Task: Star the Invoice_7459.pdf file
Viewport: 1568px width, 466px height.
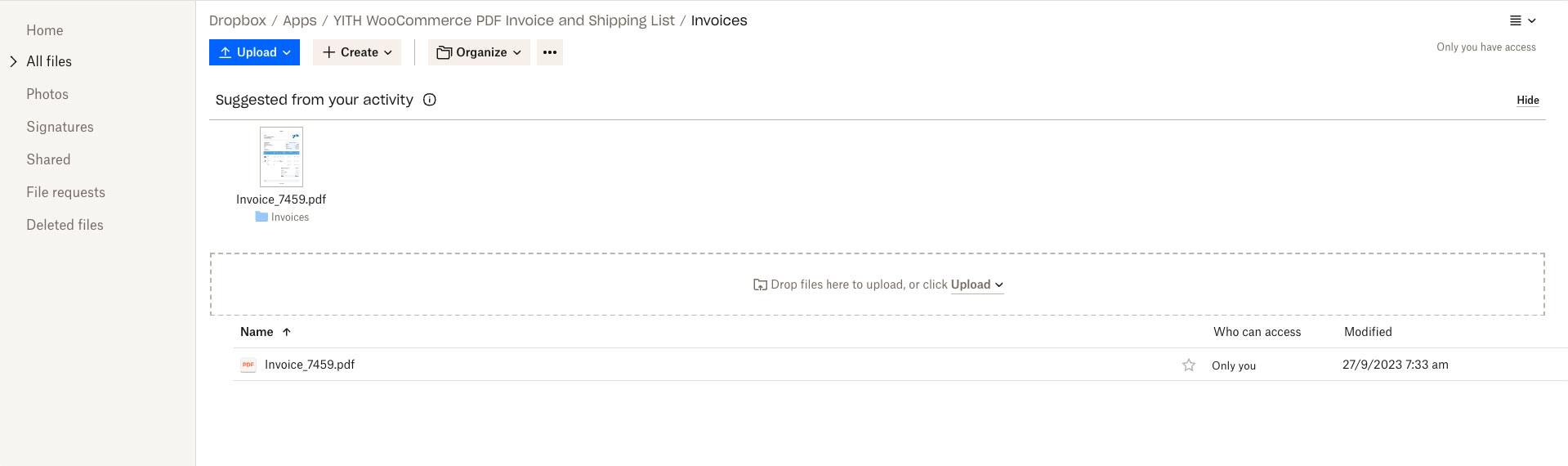Action: 1189,365
